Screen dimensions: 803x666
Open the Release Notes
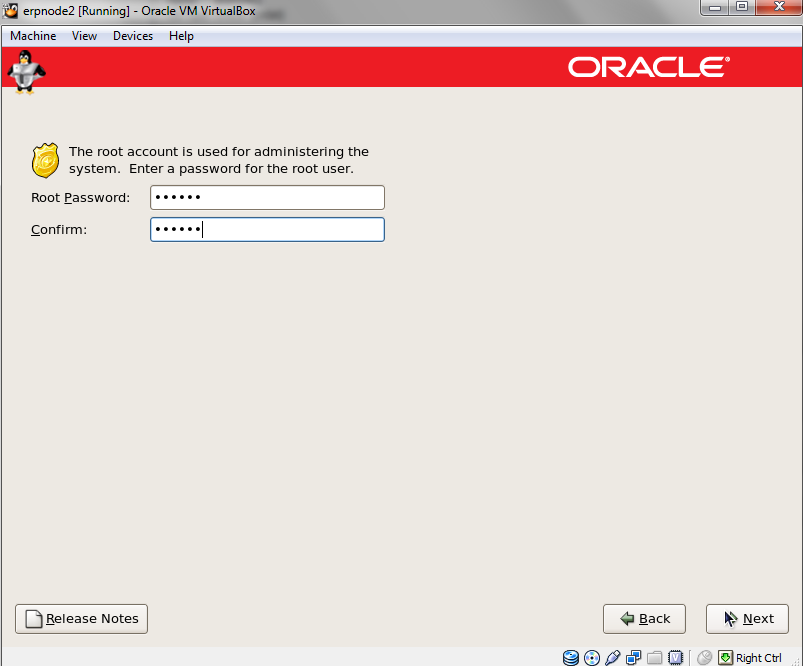(82, 619)
